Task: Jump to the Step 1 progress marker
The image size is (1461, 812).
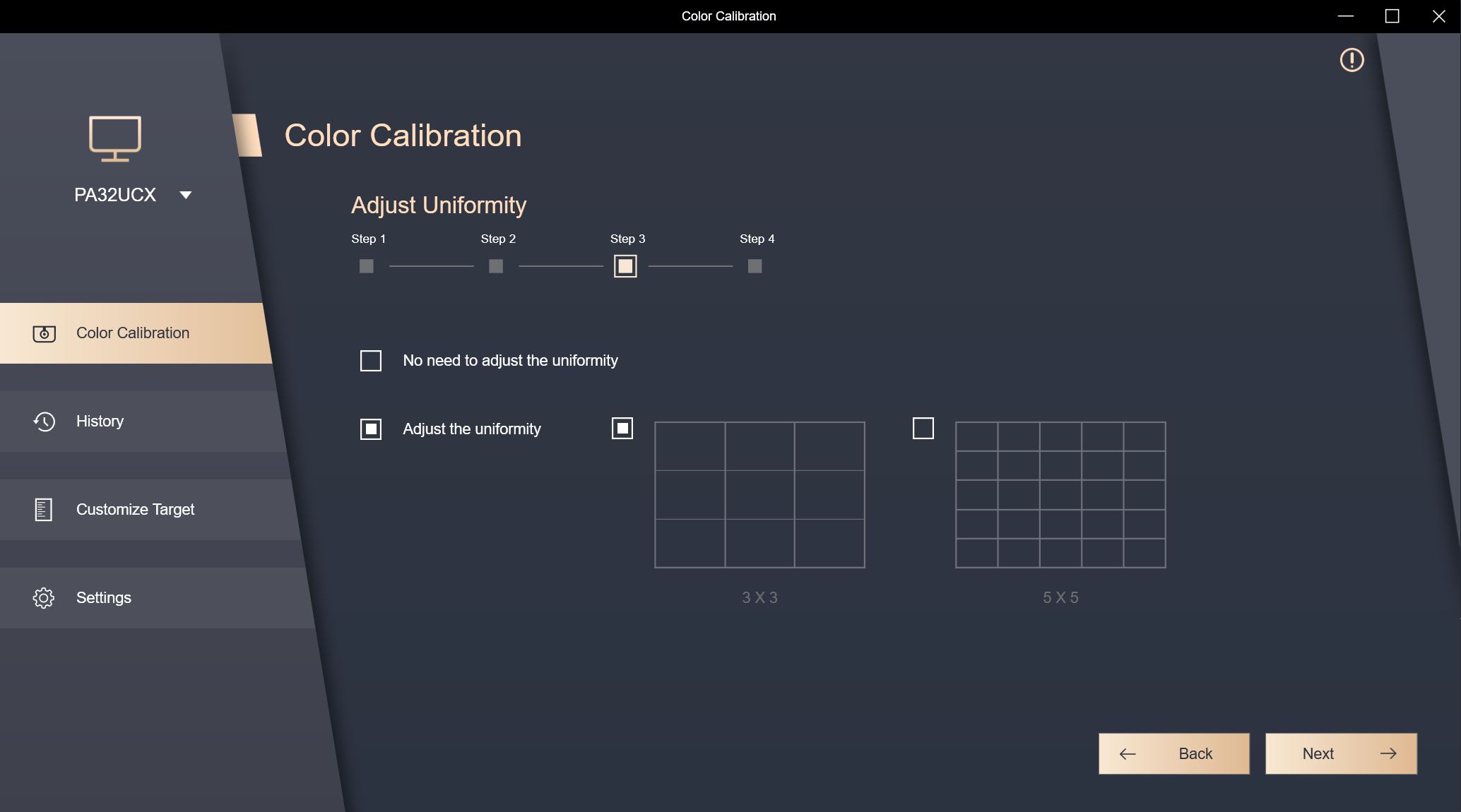Action: pos(366,266)
